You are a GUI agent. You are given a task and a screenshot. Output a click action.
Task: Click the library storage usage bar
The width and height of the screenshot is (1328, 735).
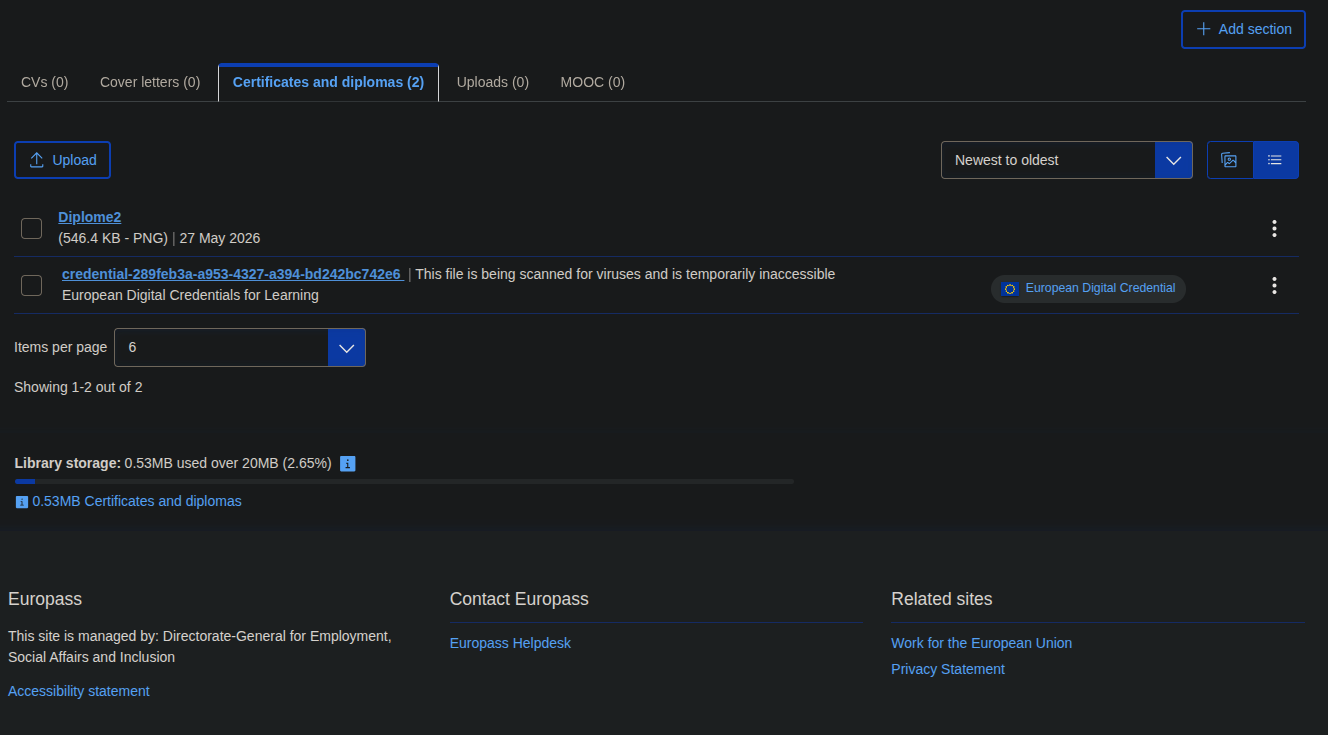coord(404,482)
